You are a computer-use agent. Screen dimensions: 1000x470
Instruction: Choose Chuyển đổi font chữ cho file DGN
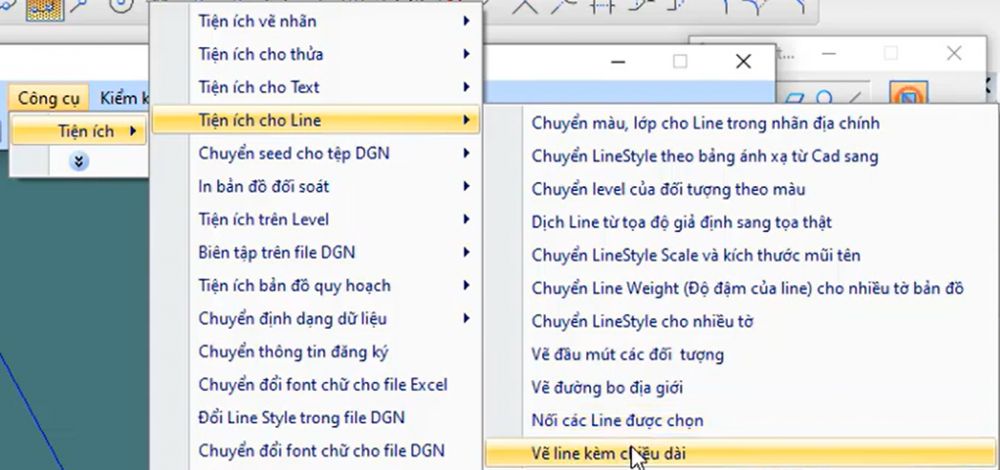click(x=316, y=451)
